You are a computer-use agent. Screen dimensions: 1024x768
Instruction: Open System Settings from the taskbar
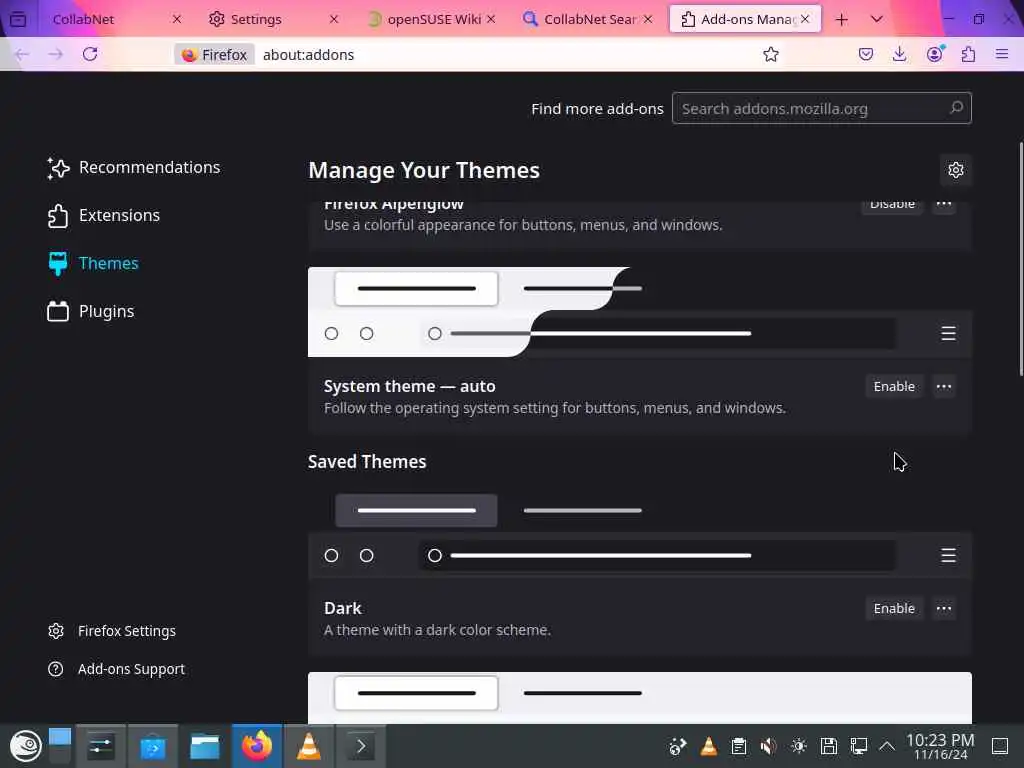(101, 746)
